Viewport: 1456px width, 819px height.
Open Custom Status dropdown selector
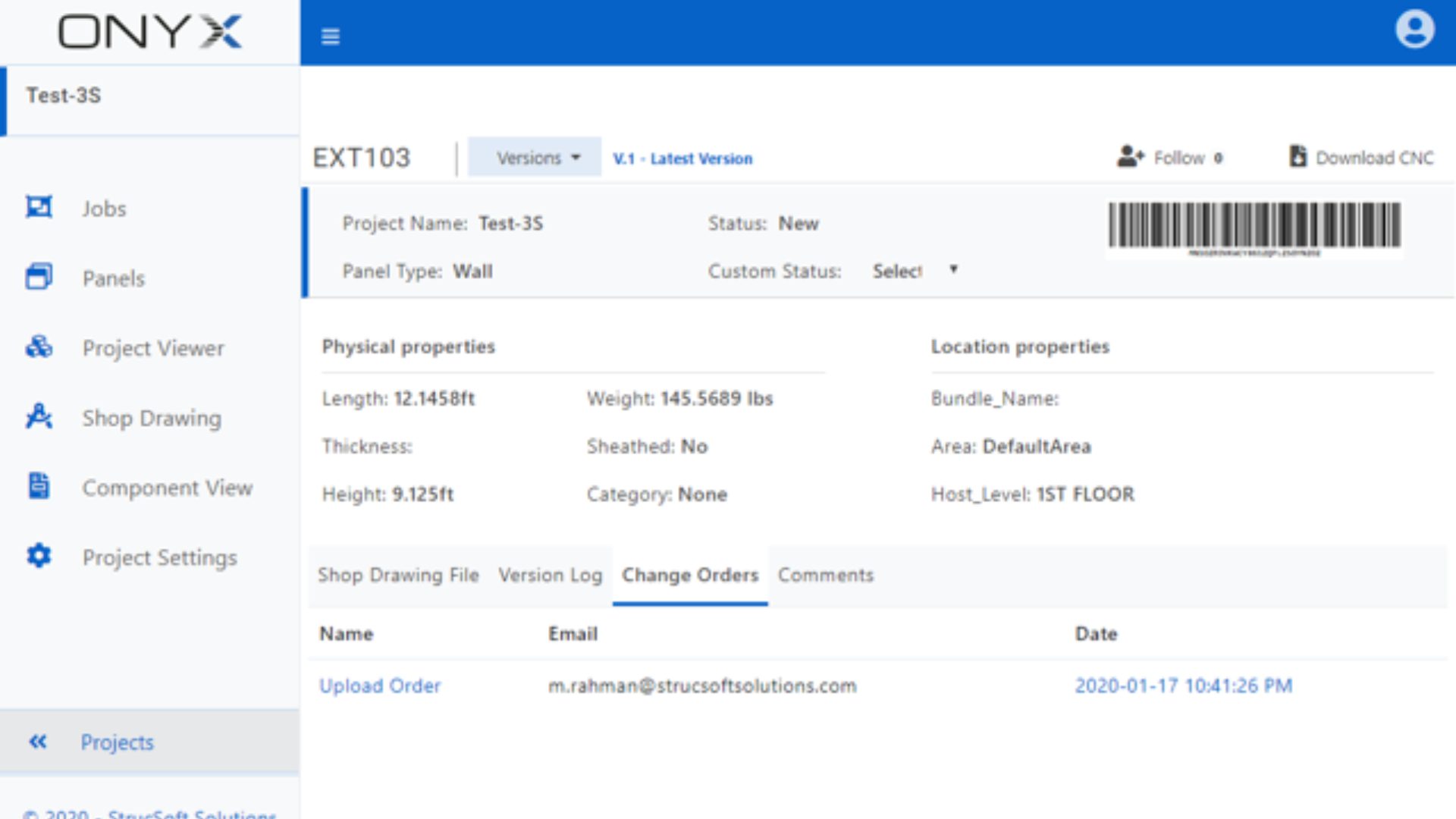point(913,270)
